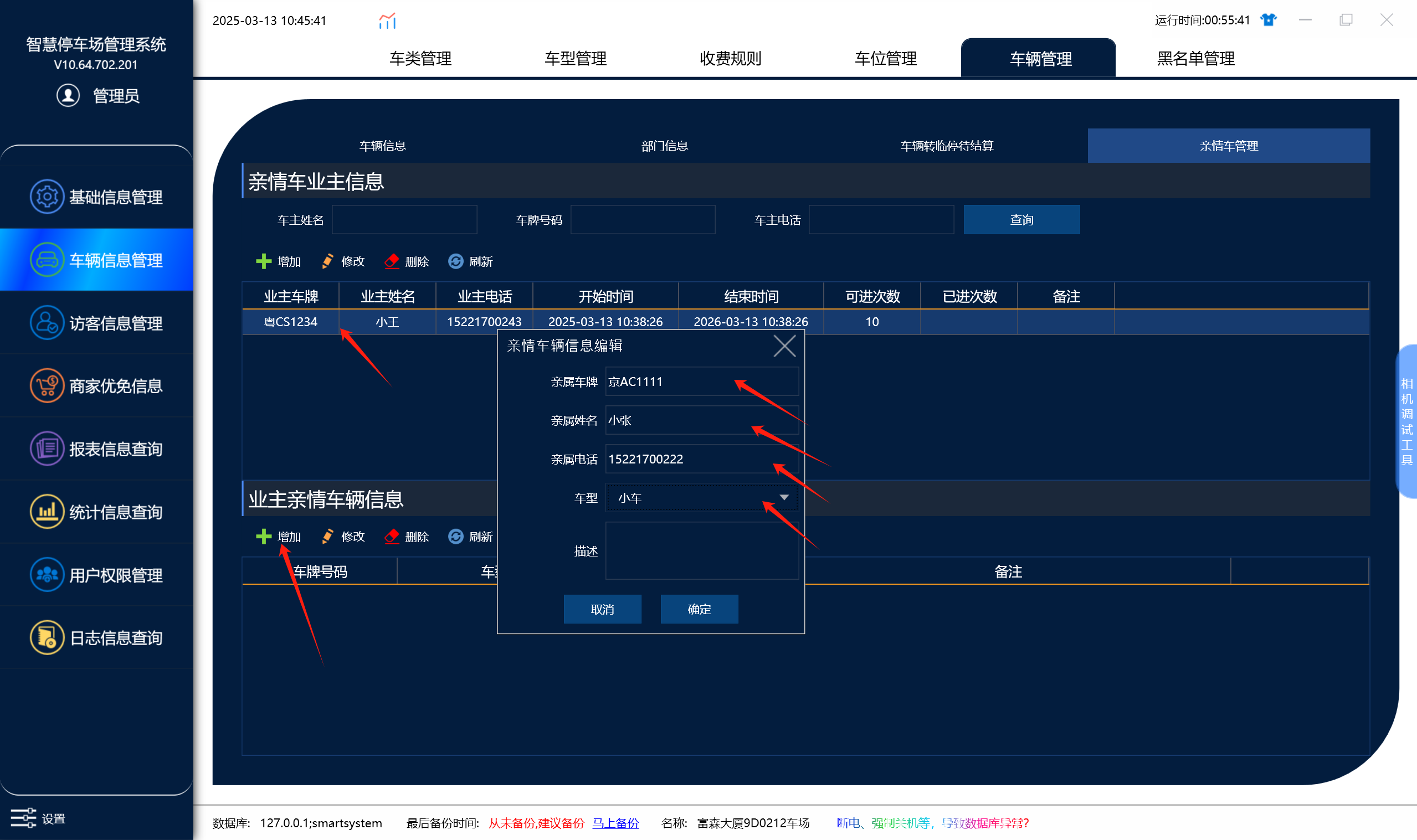The height and width of the screenshot is (840, 1417).
Task: Click 确定 in the edit dialog
Action: click(x=699, y=609)
